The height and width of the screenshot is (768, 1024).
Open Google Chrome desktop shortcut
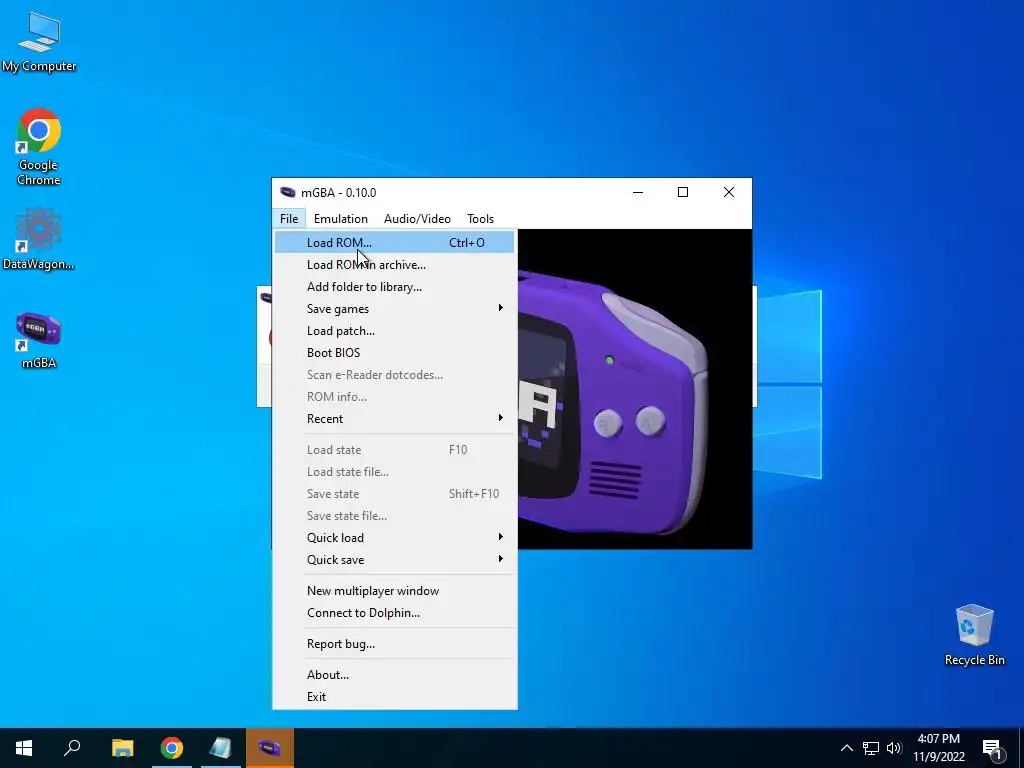(39, 146)
